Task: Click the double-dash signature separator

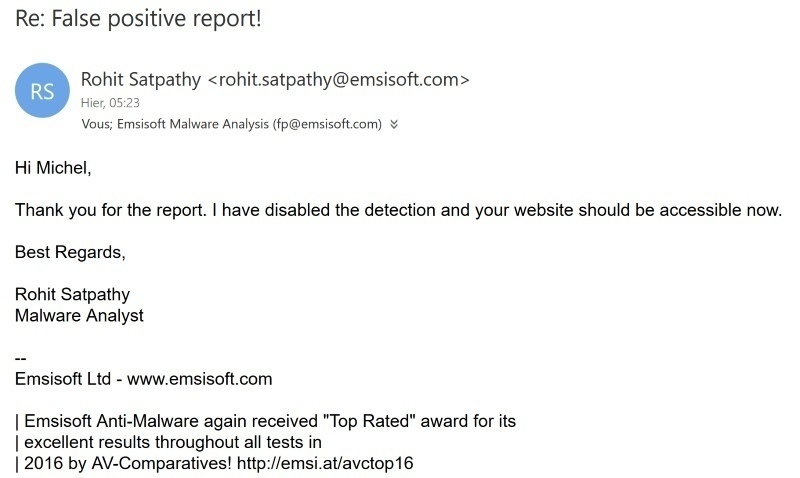Action: pos(20,358)
